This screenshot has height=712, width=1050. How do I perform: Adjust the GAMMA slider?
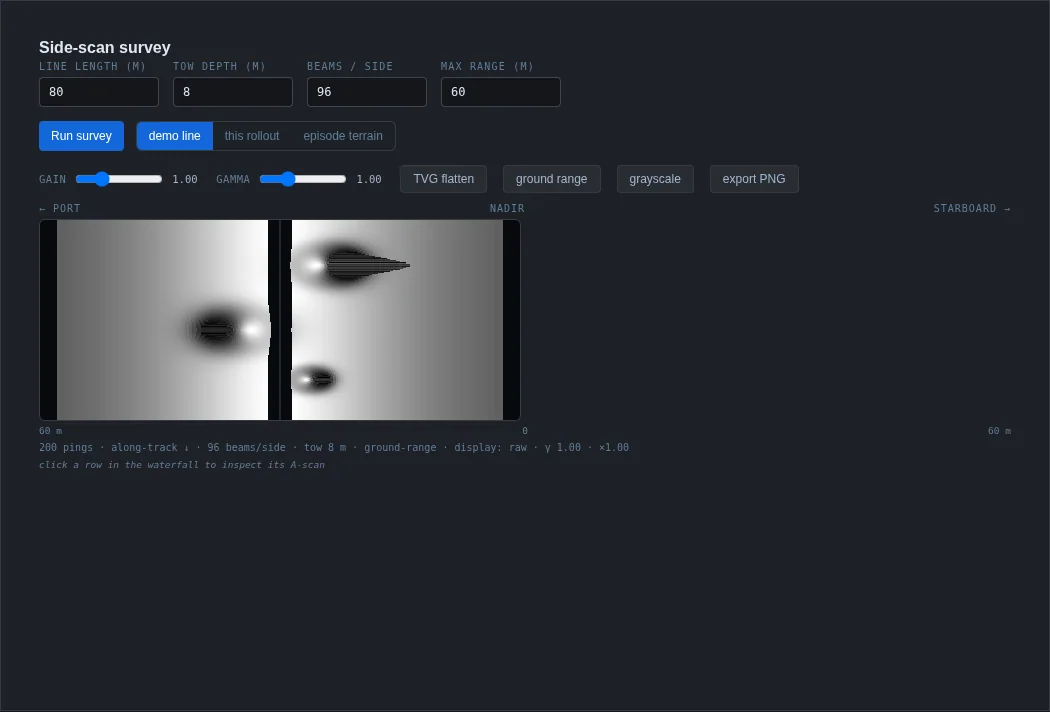pyautogui.click(x=303, y=179)
